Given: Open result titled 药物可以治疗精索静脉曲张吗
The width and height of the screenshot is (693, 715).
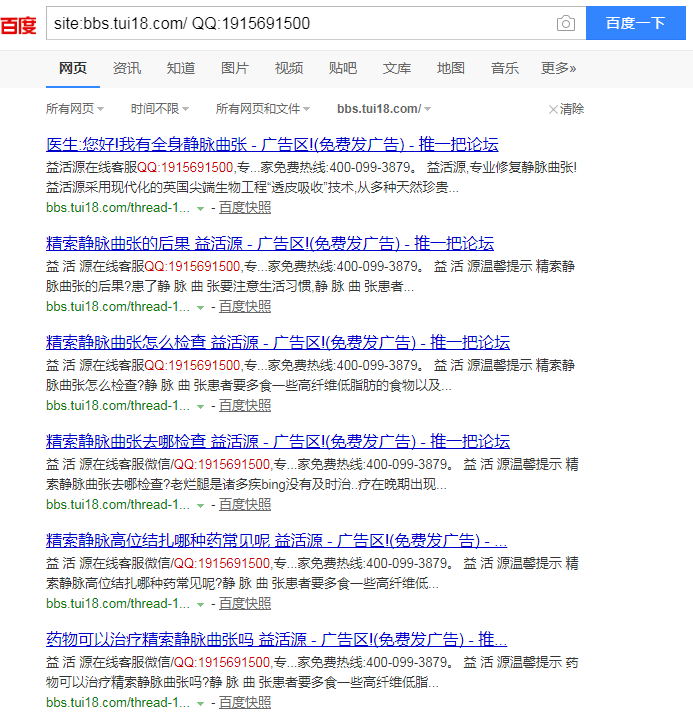Looking at the screenshot, I should (x=277, y=639).
